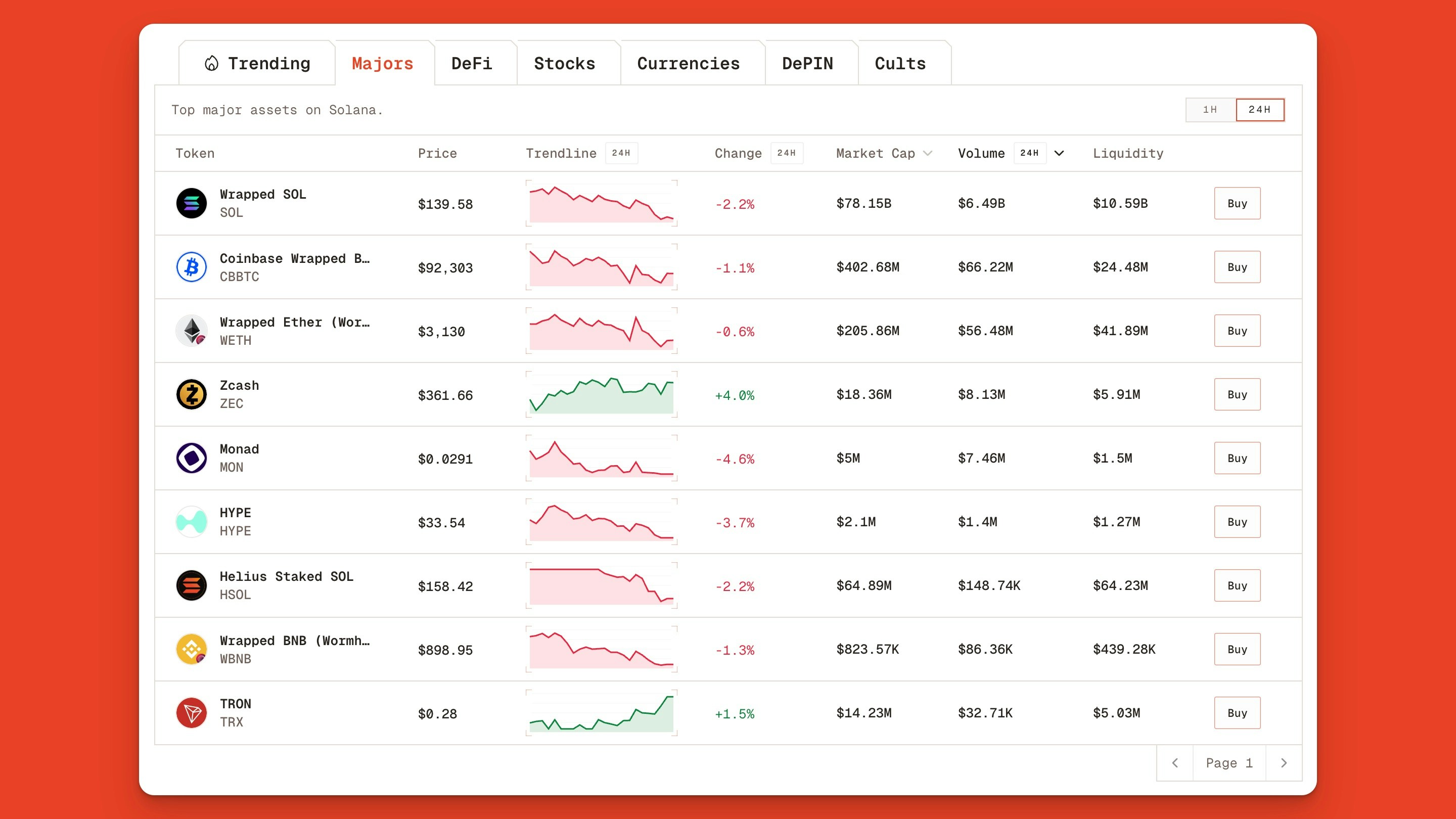Screen dimensions: 1456x819
Task: Click the flame icon on Trending tab
Action: (x=212, y=63)
